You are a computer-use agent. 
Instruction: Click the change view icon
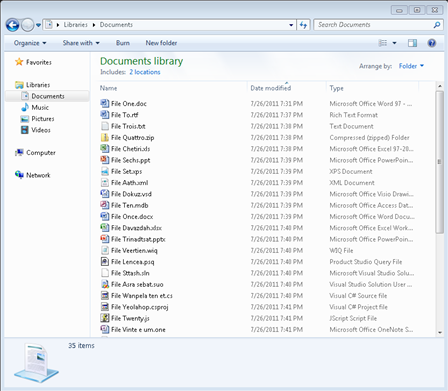pyautogui.click(x=383, y=43)
